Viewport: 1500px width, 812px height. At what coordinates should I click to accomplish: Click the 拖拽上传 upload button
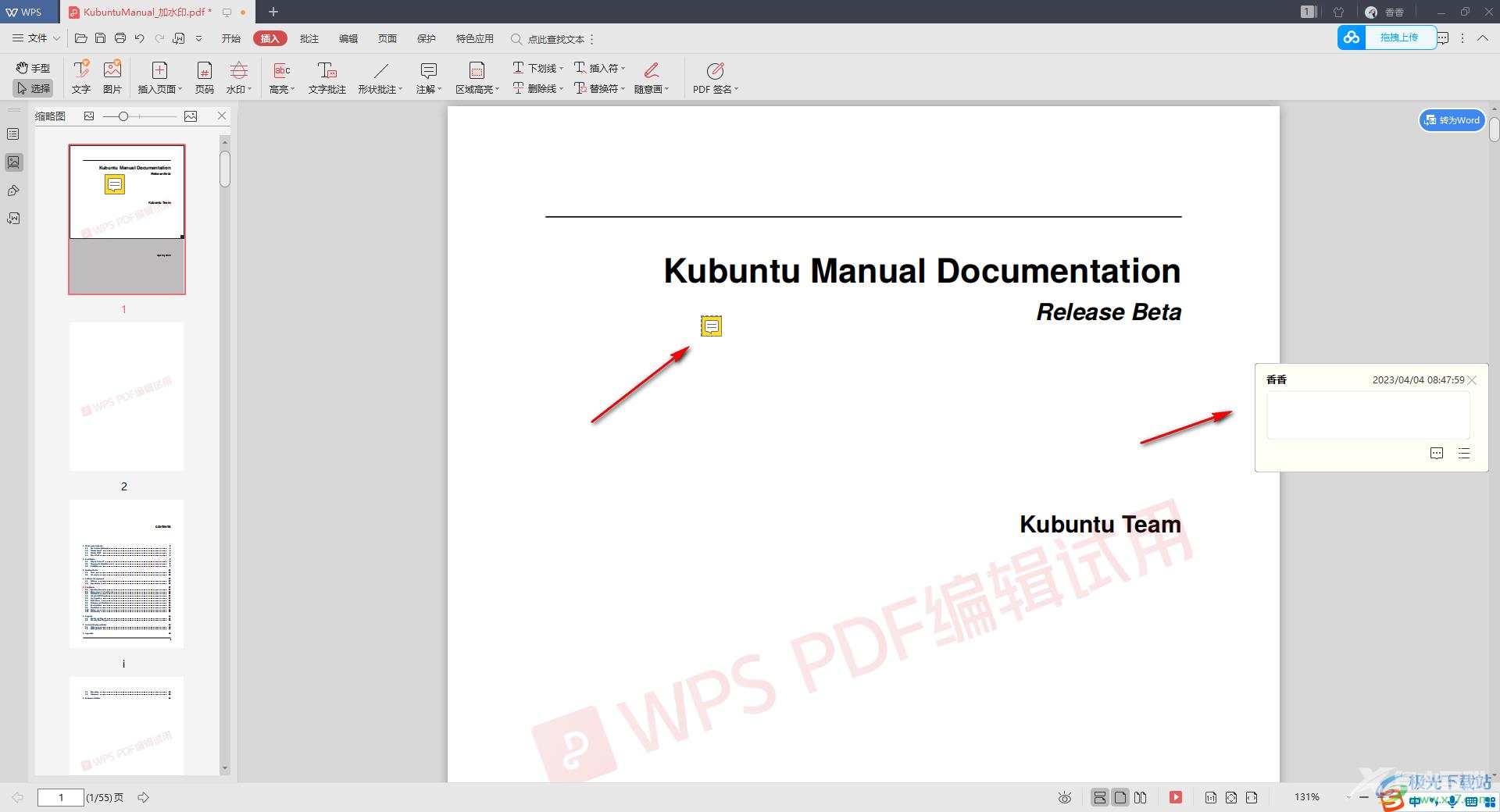(1398, 37)
